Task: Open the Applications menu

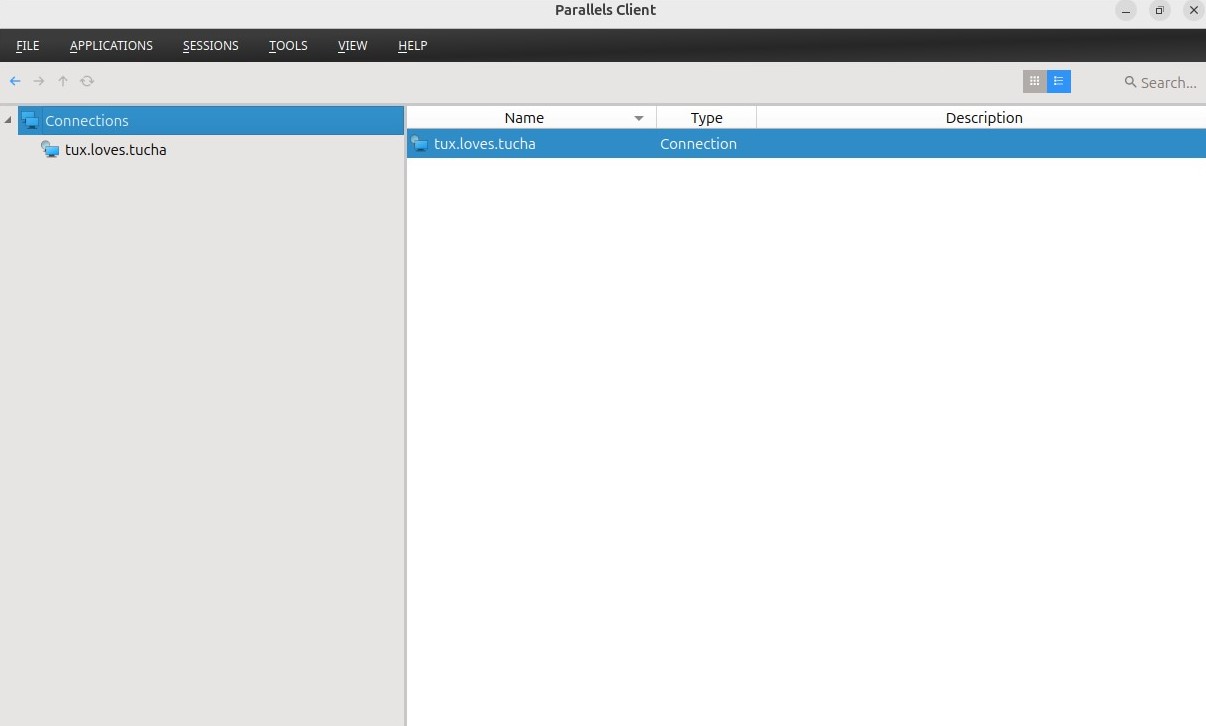Action: coord(111,45)
